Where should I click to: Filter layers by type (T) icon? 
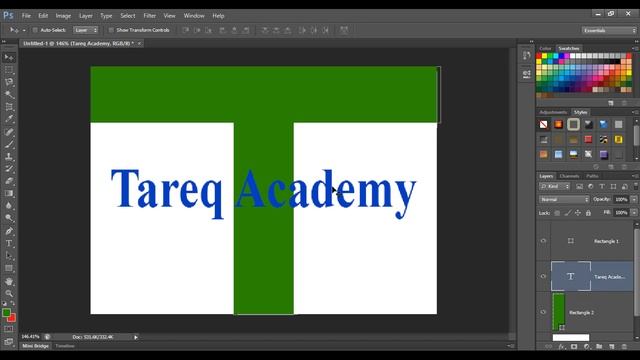(602, 187)
